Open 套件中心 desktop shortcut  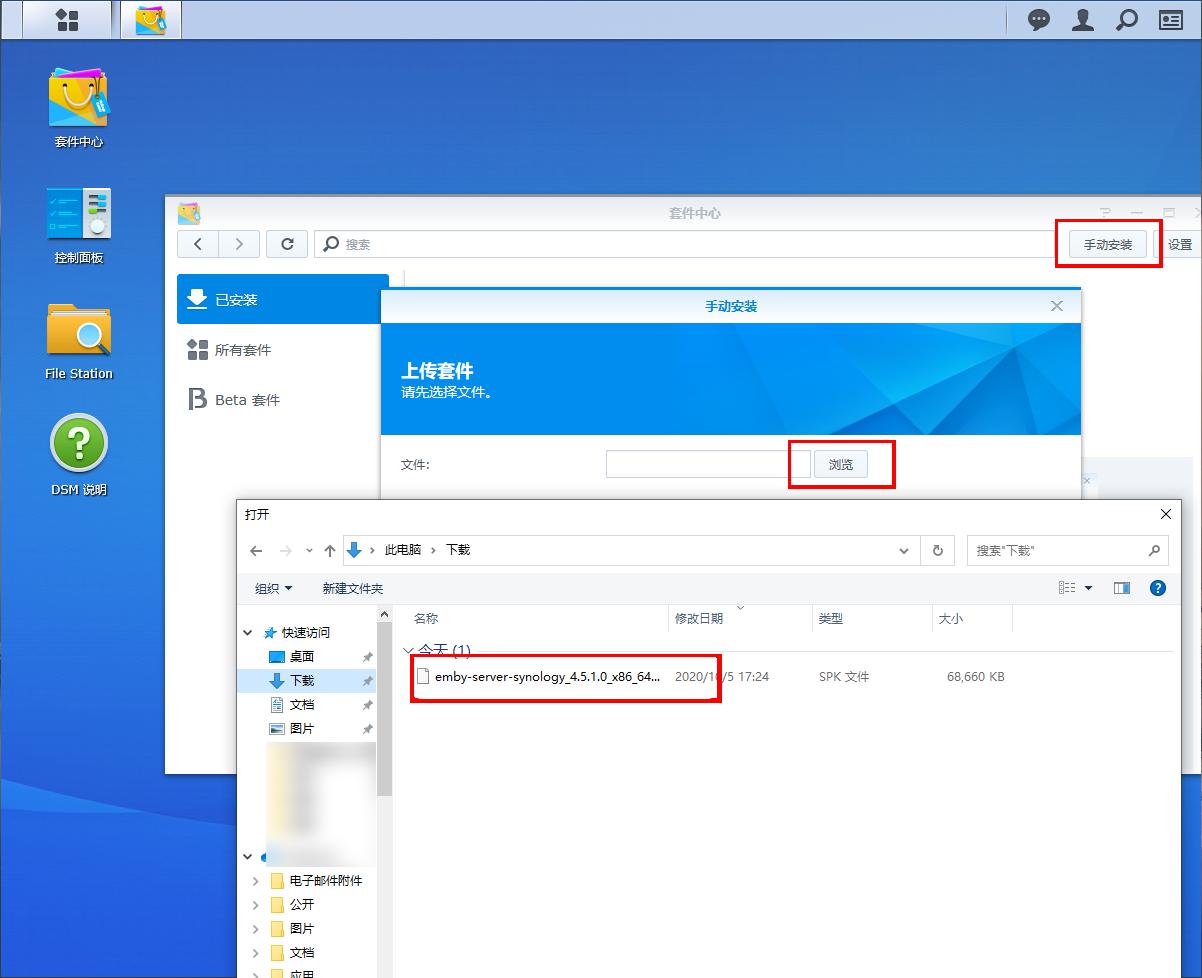79,108
